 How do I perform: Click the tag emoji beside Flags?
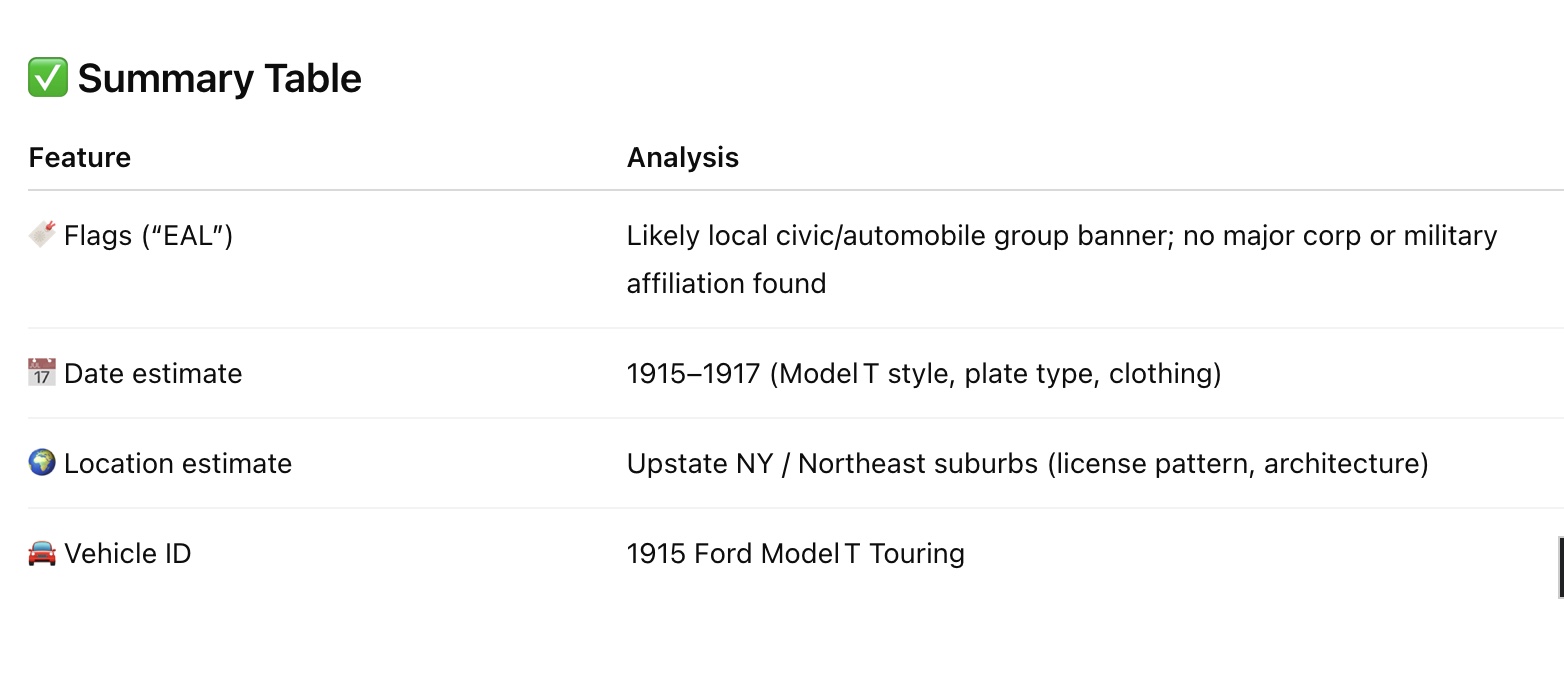point(42,236)
